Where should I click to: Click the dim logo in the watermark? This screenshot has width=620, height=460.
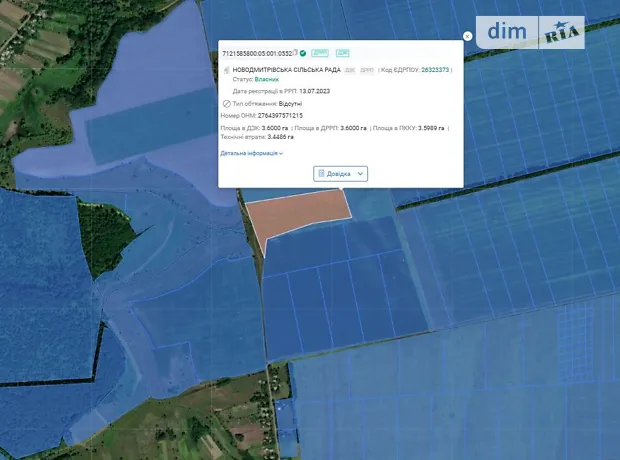click(508, 32)
